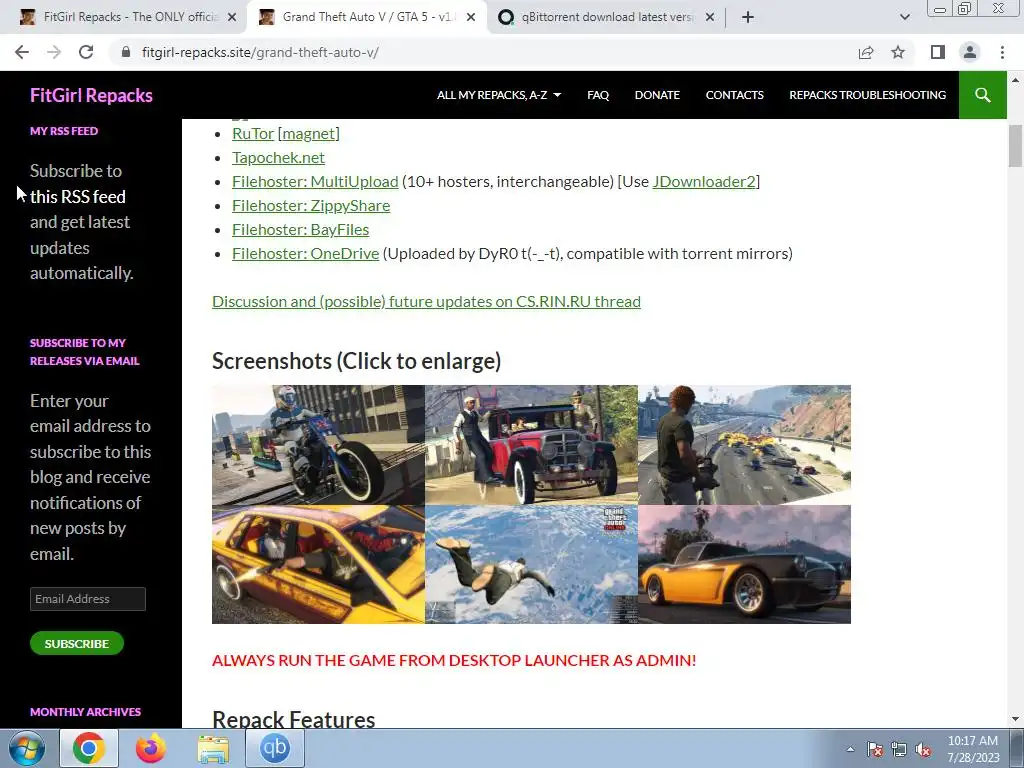Click the My RSS Feed heading
The width and height of the screenshot is (1024, 768).
(x=64, y=131)
